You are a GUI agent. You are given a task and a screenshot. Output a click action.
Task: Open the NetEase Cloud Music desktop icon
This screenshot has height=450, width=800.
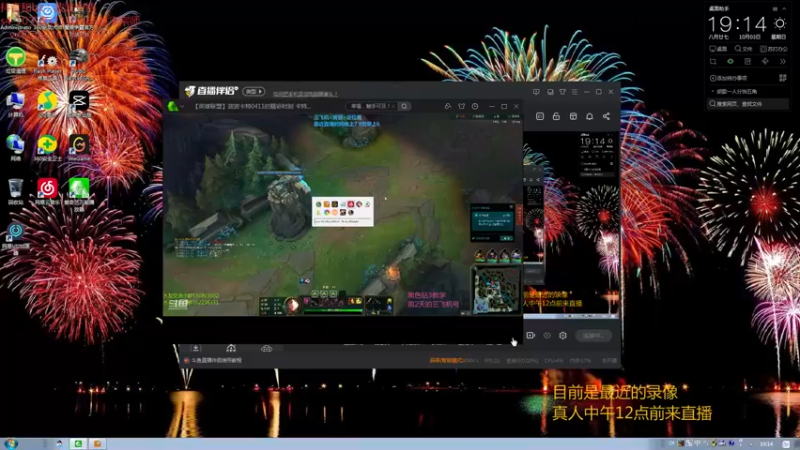click(x=47, y=189)
